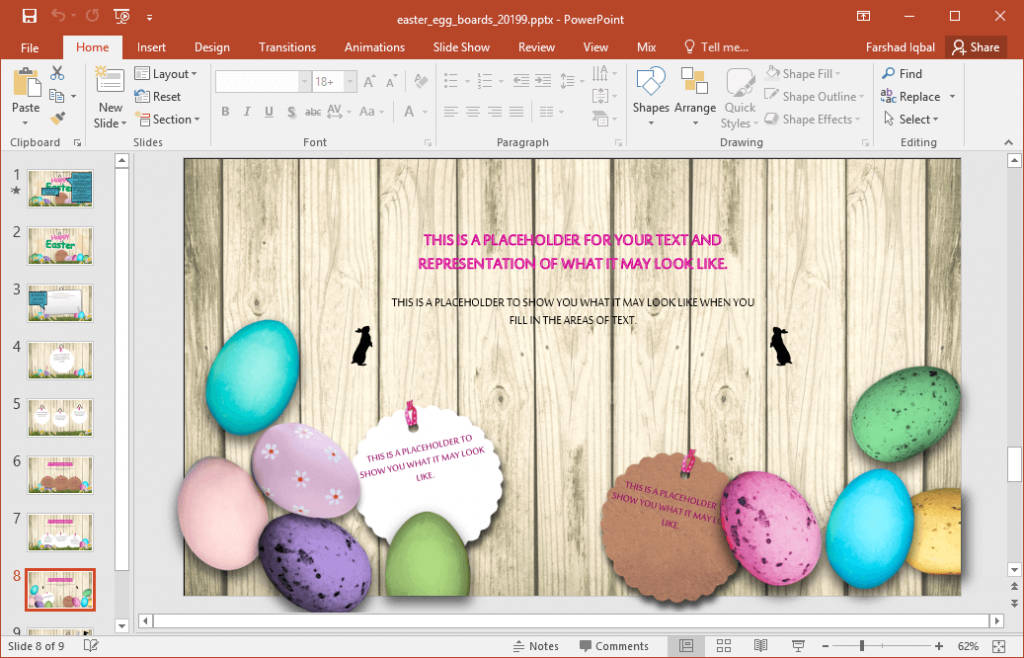Click the Share button
This screenshot has width=1024, height=658.
point(976,46)
